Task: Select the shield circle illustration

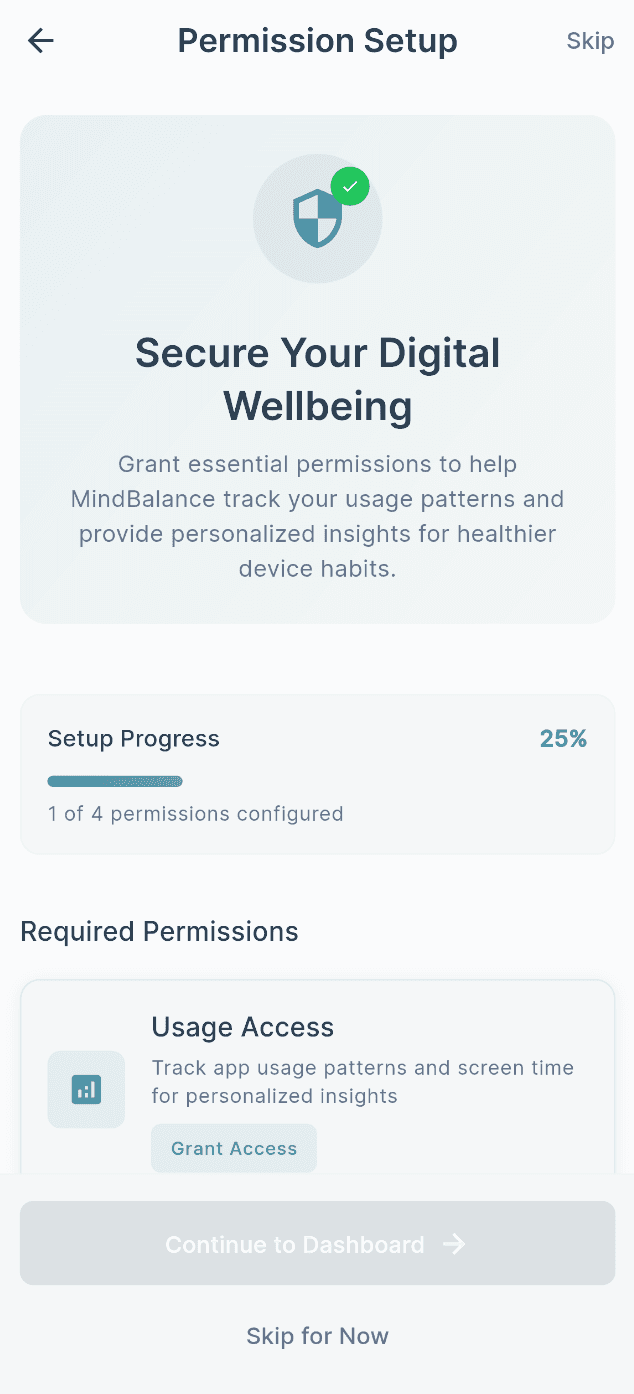Action: pyautogui.click(x=317, y=219)
